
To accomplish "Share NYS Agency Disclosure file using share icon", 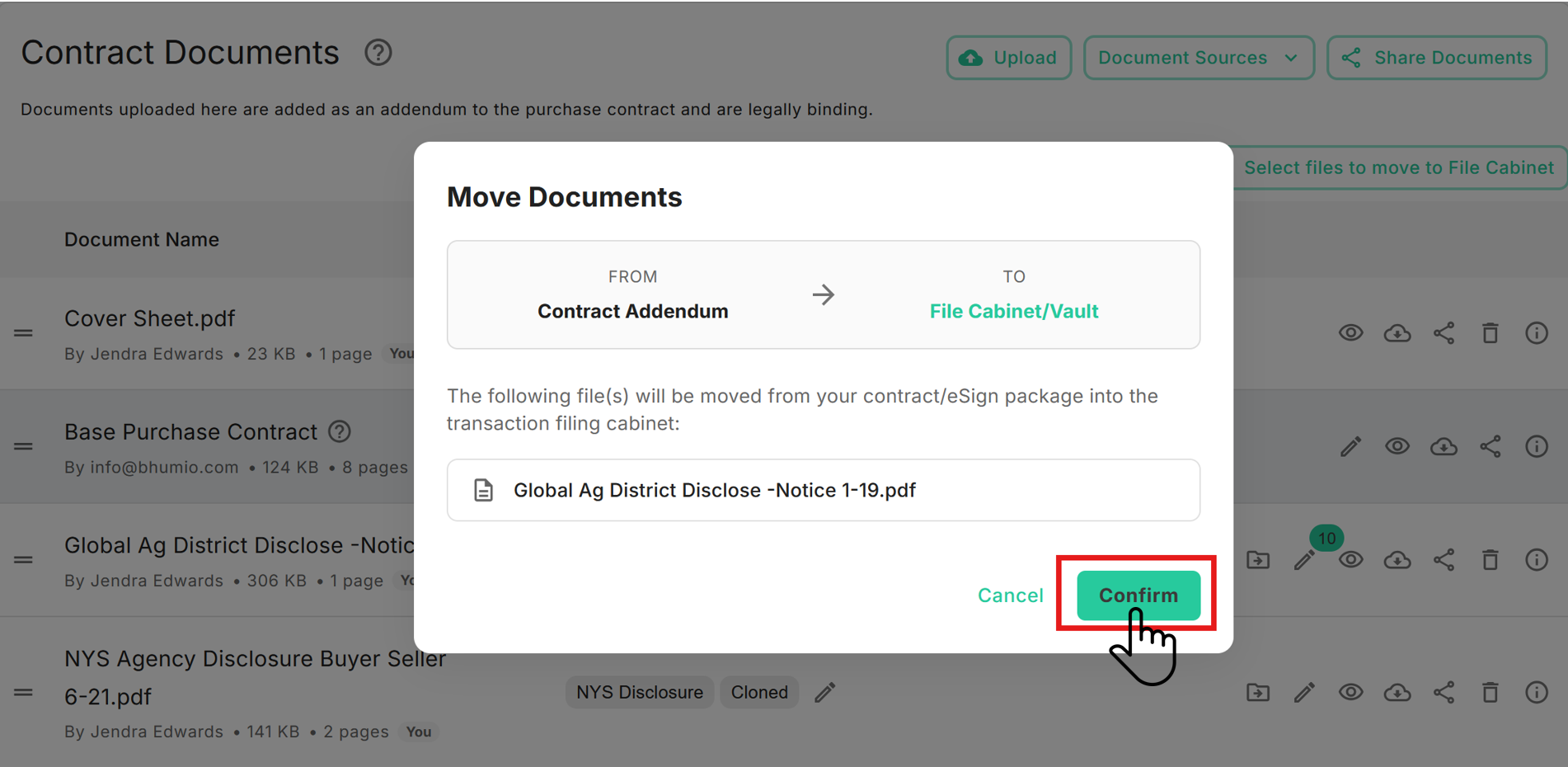I will coord(1444,692).
